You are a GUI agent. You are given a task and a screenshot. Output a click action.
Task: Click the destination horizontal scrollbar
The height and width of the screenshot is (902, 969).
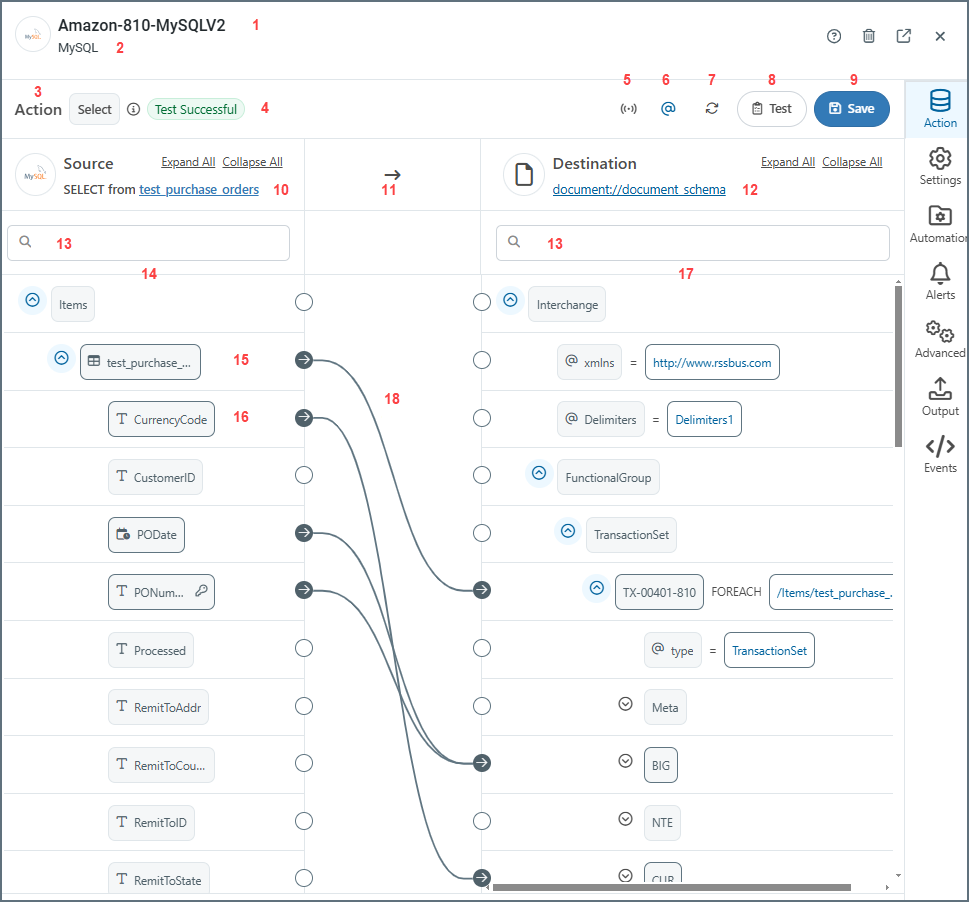click(x=670, y=886)
